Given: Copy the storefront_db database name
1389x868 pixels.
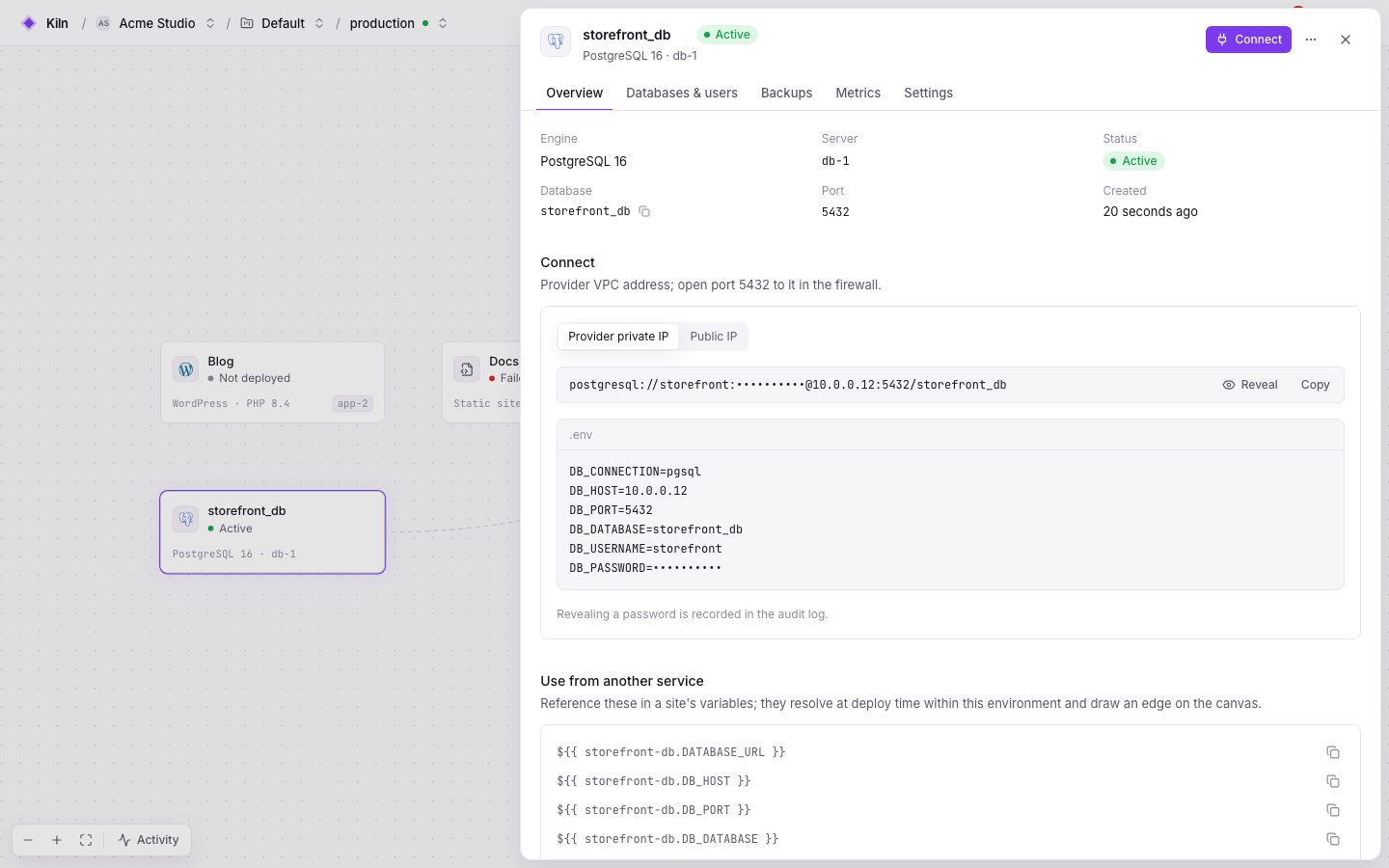Looking at the screenshot, I should (x=644, y=211).
